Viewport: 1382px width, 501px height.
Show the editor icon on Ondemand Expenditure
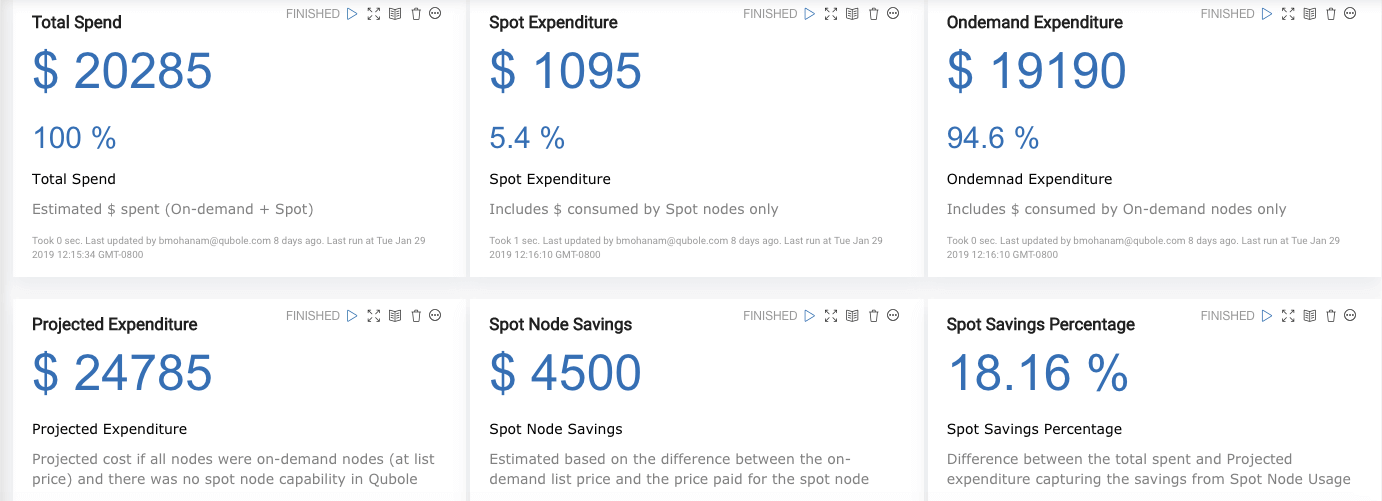1310,14
